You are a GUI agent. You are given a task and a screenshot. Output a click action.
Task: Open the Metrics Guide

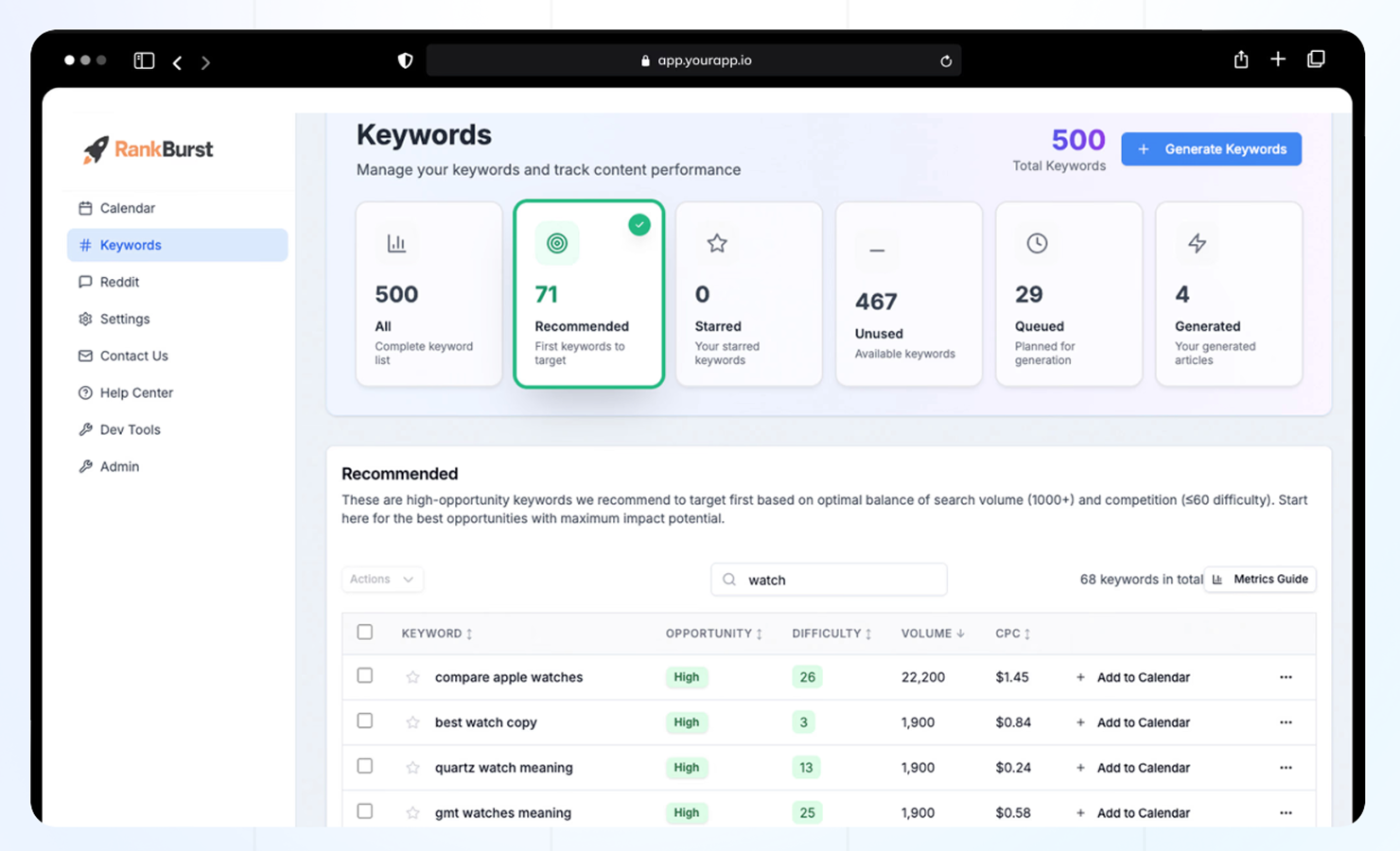(x=1260, y=579)
